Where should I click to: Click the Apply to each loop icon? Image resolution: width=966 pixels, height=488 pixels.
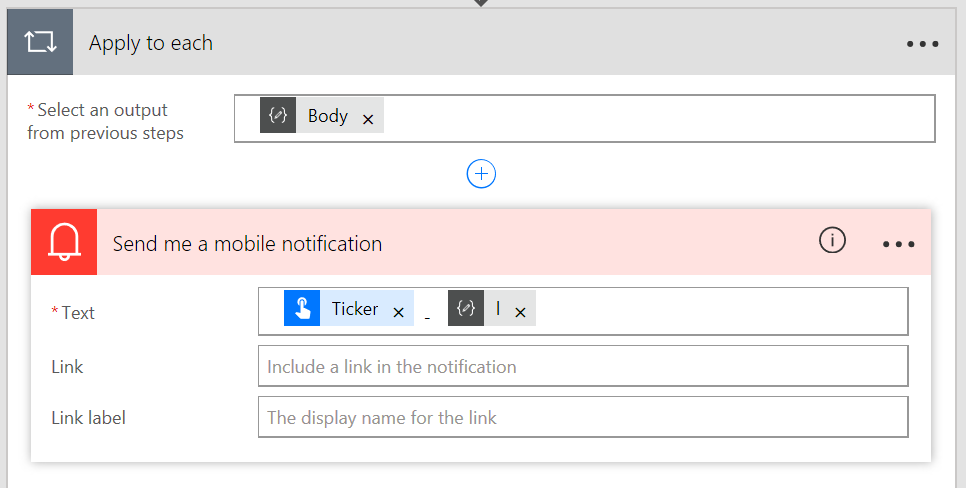coord(40,43)
